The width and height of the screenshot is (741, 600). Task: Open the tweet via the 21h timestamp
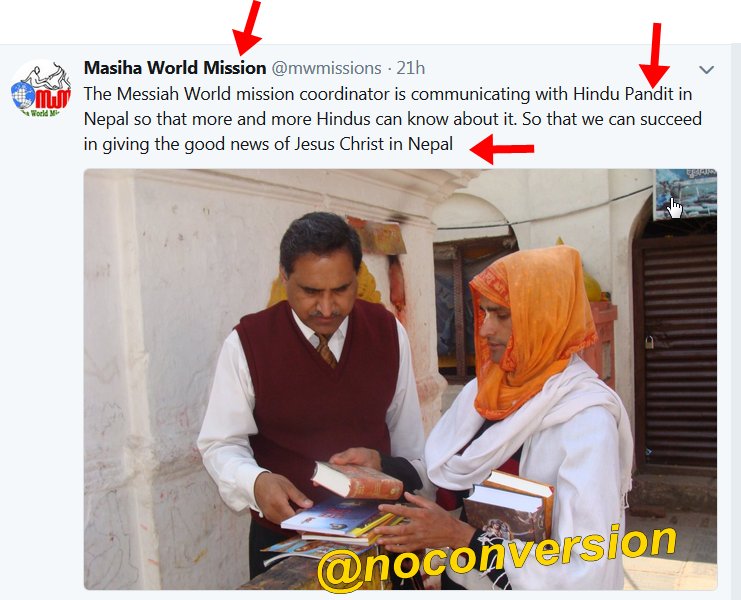pos(411,69)
